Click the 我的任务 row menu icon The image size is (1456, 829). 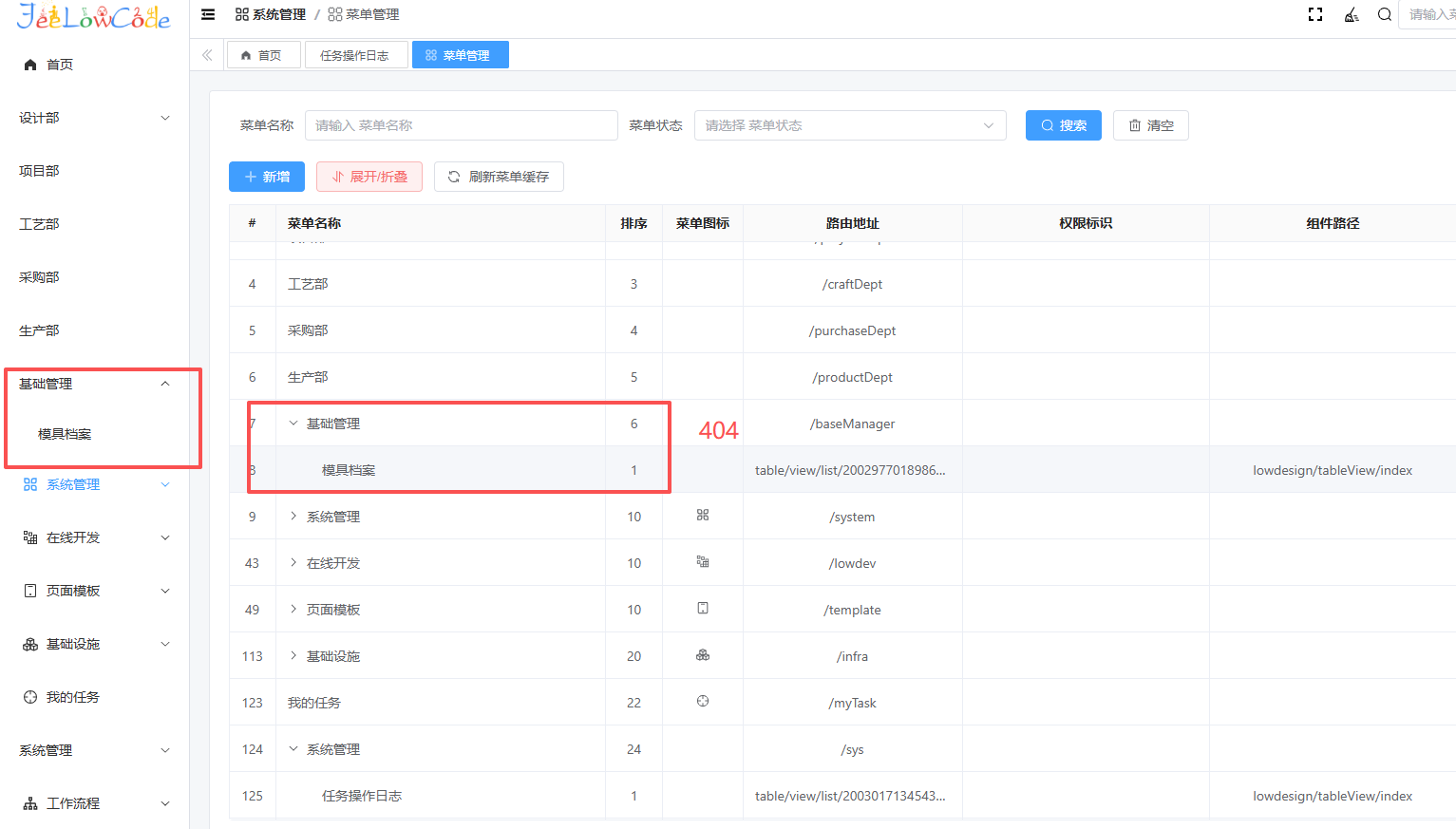[703, 702]
